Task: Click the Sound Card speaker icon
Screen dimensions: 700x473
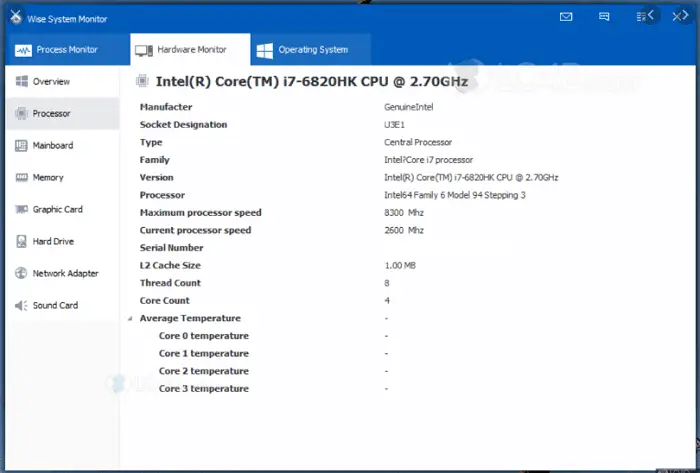Action: coord(21,305)
